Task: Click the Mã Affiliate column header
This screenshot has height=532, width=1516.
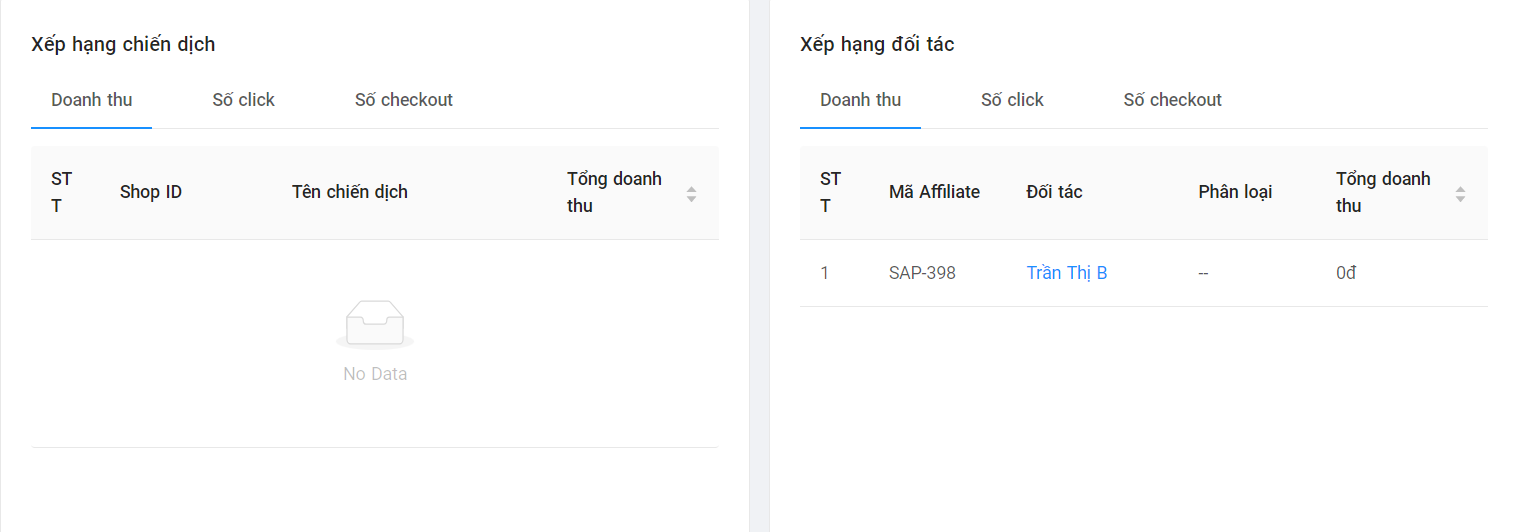Action: point(934,192)
